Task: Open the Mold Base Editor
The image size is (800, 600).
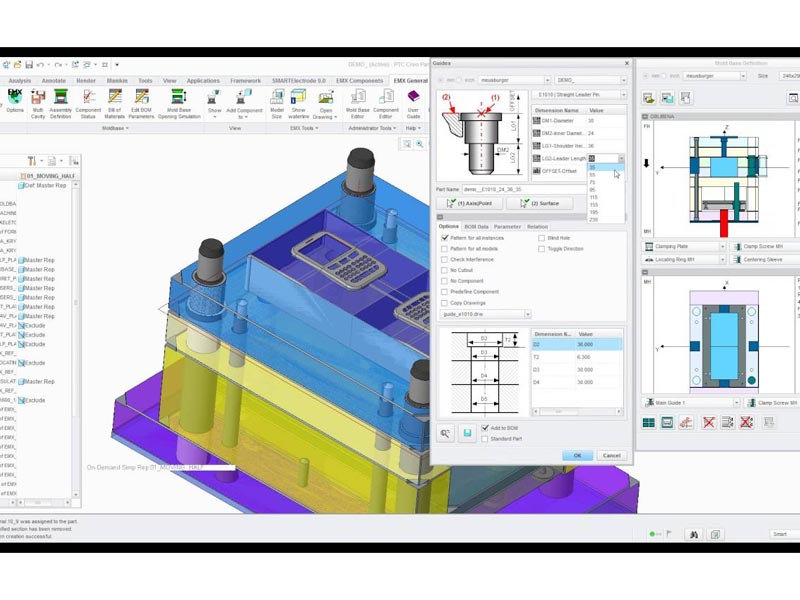Action: 357,100
